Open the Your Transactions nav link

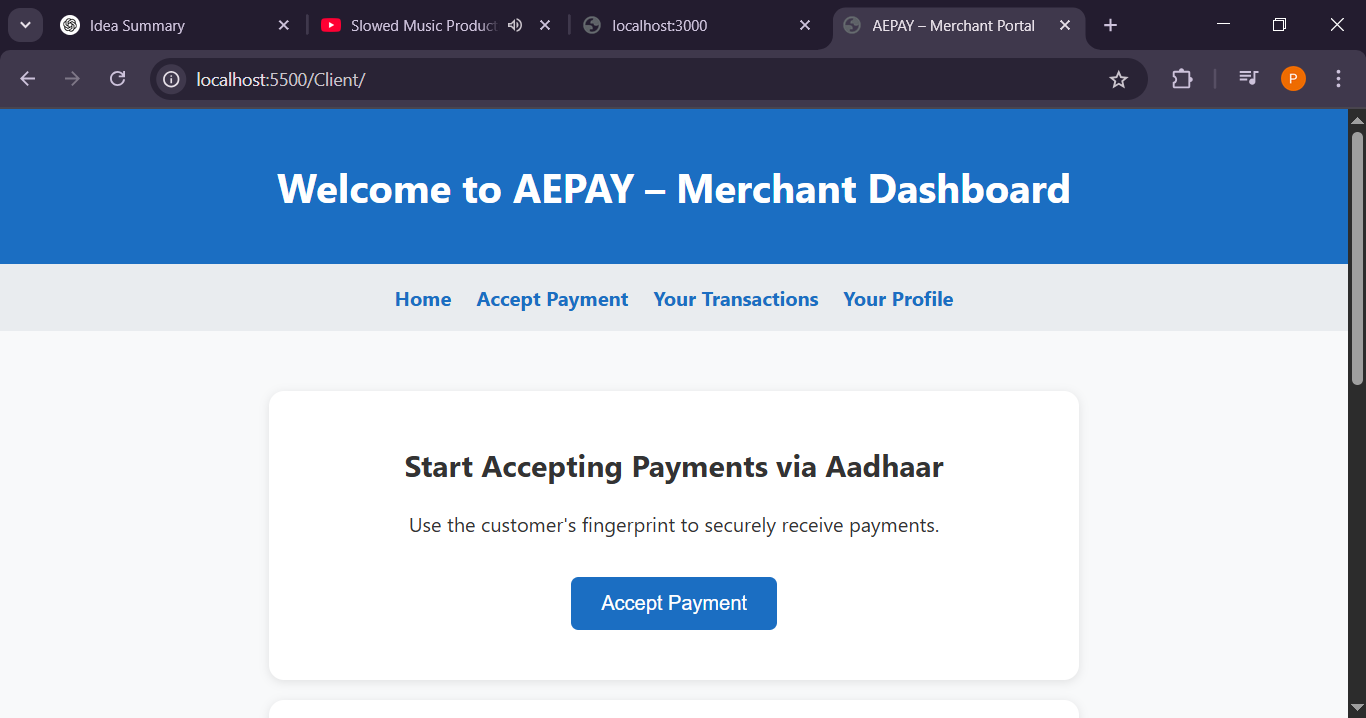tap(735, 299)
